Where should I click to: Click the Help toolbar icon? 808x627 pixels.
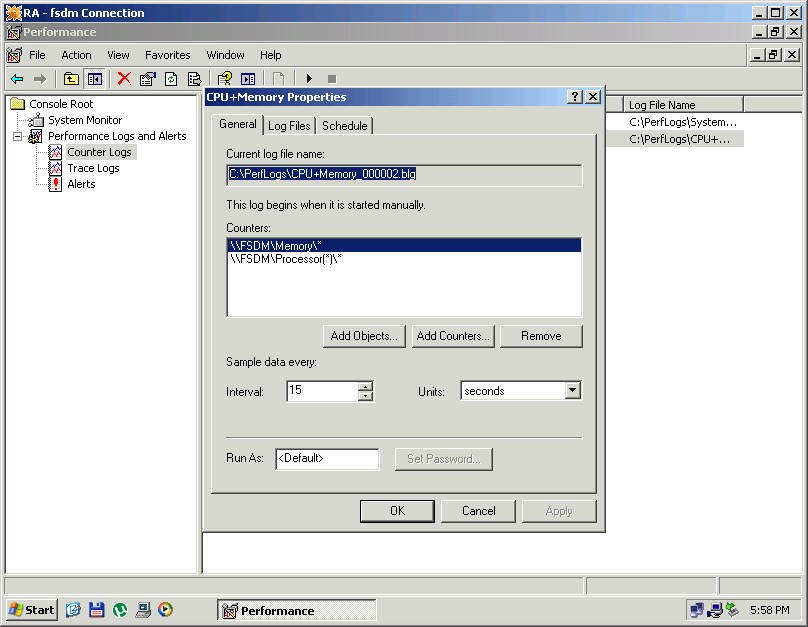225,79
